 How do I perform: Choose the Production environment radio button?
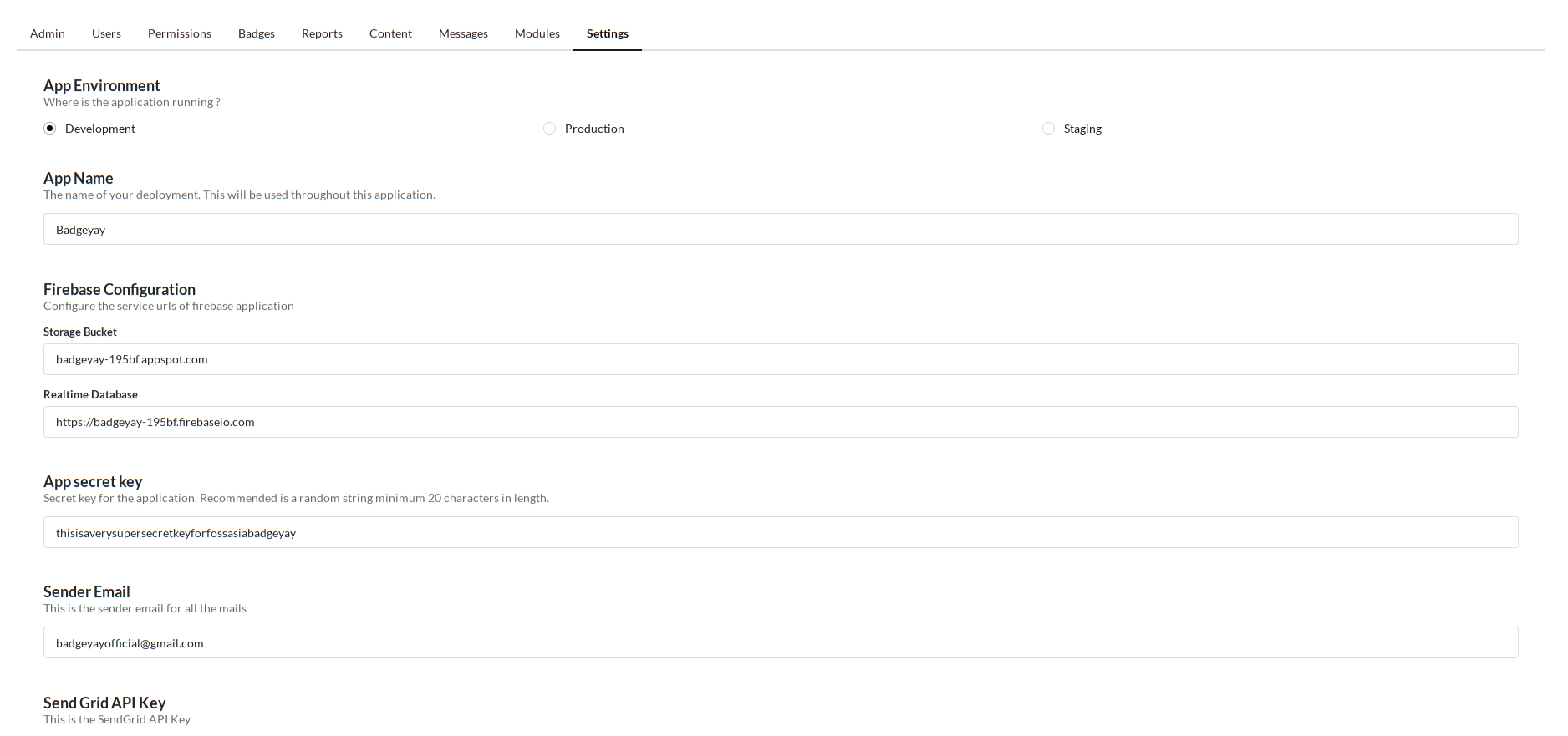point(549,129)
